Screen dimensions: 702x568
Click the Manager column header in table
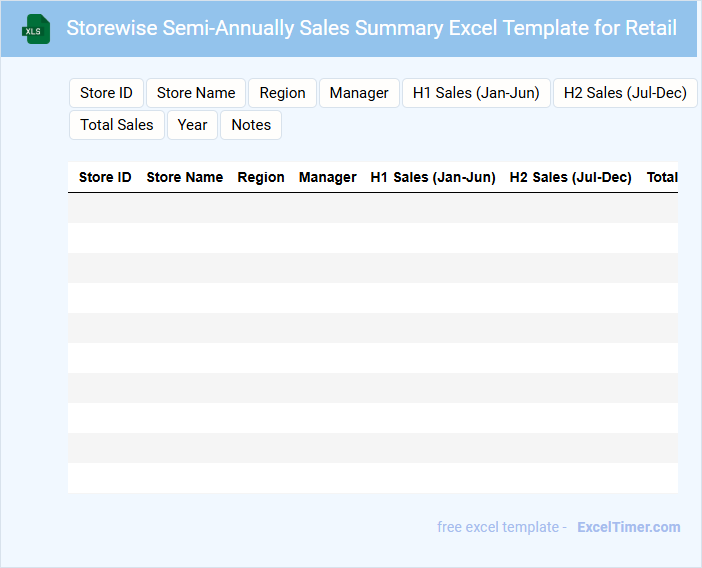(x=327, y=177)
